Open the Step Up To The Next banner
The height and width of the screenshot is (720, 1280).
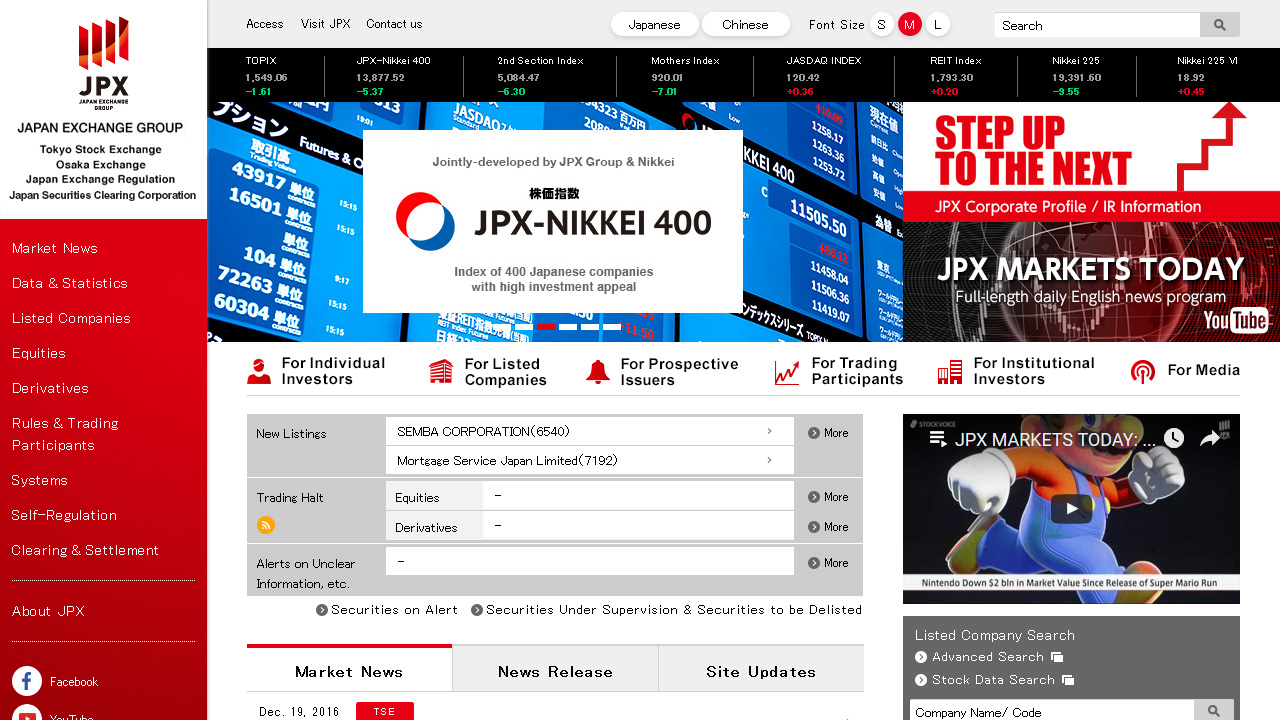point(1091,162)
